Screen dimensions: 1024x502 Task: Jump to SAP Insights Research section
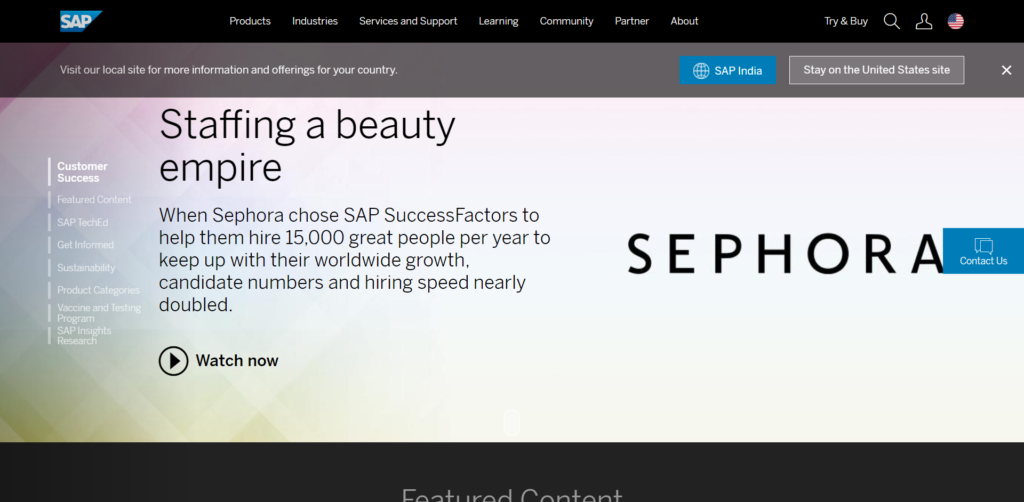coord(84,336)
